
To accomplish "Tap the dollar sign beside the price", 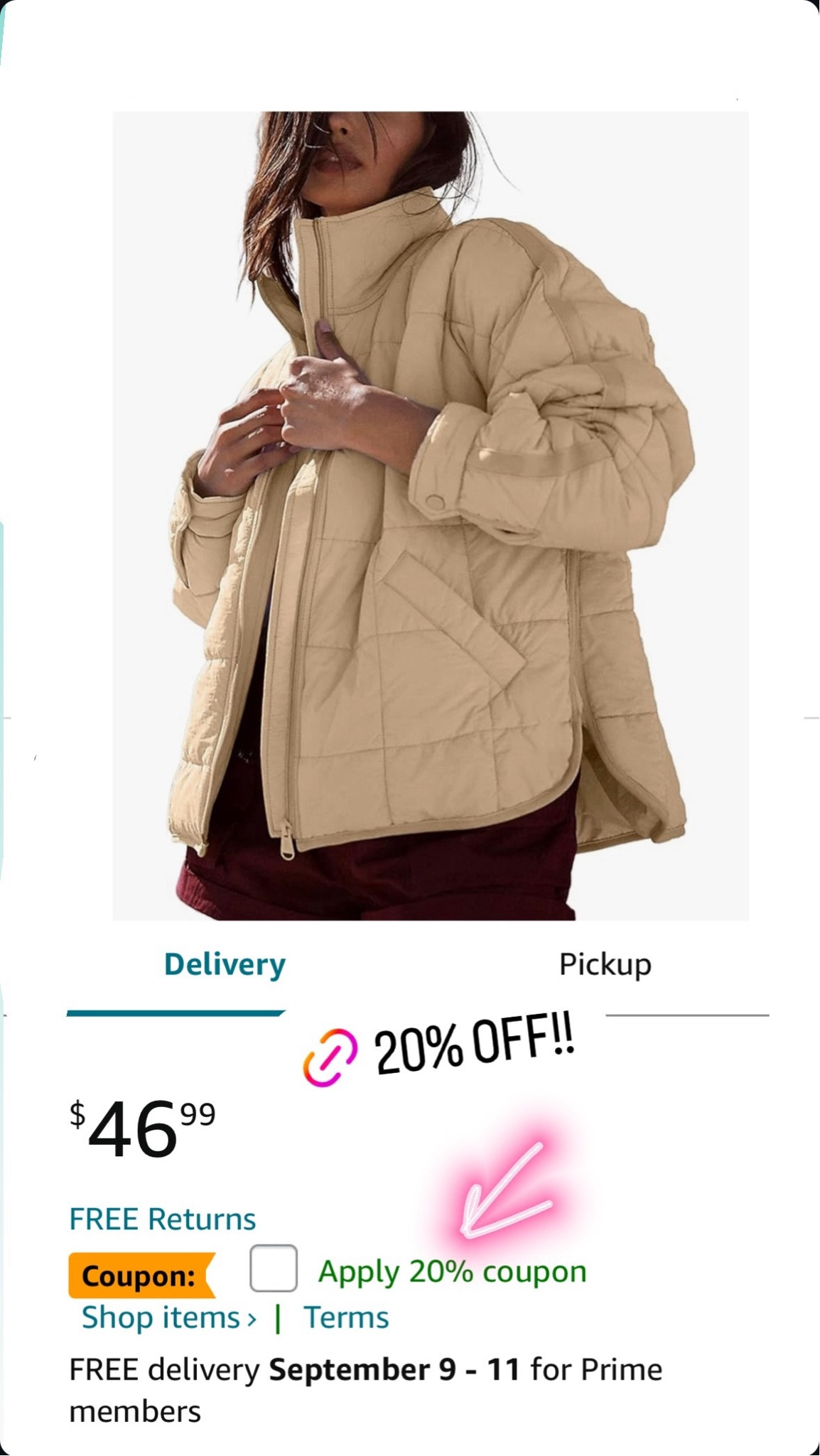I will pos(77,1113).
